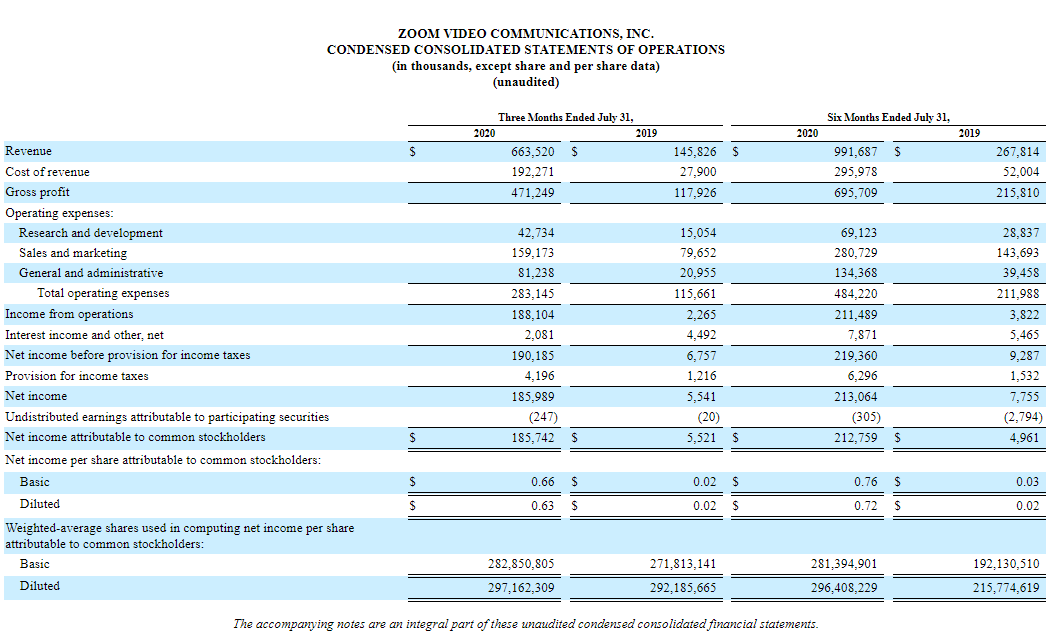Screen dimensions: 1053x638
Task: Click sales and marketing value 159,173
Action: coord(533,253)
